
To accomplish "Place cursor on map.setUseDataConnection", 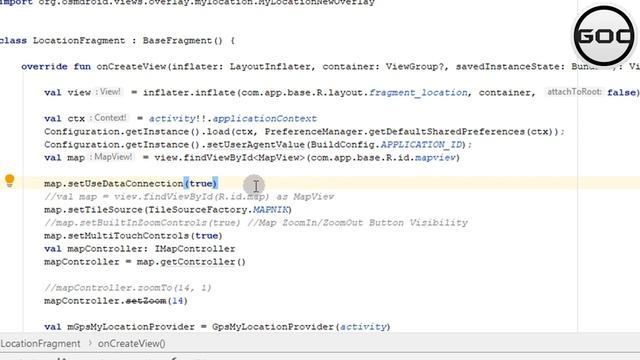I will tap(113, 184).
